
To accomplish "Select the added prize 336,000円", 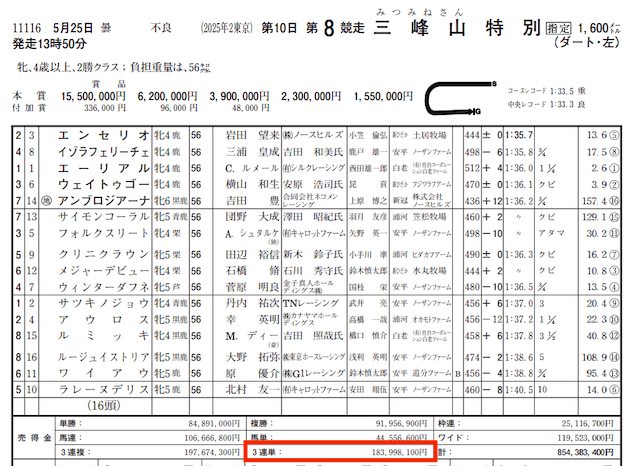I will 105,108.
